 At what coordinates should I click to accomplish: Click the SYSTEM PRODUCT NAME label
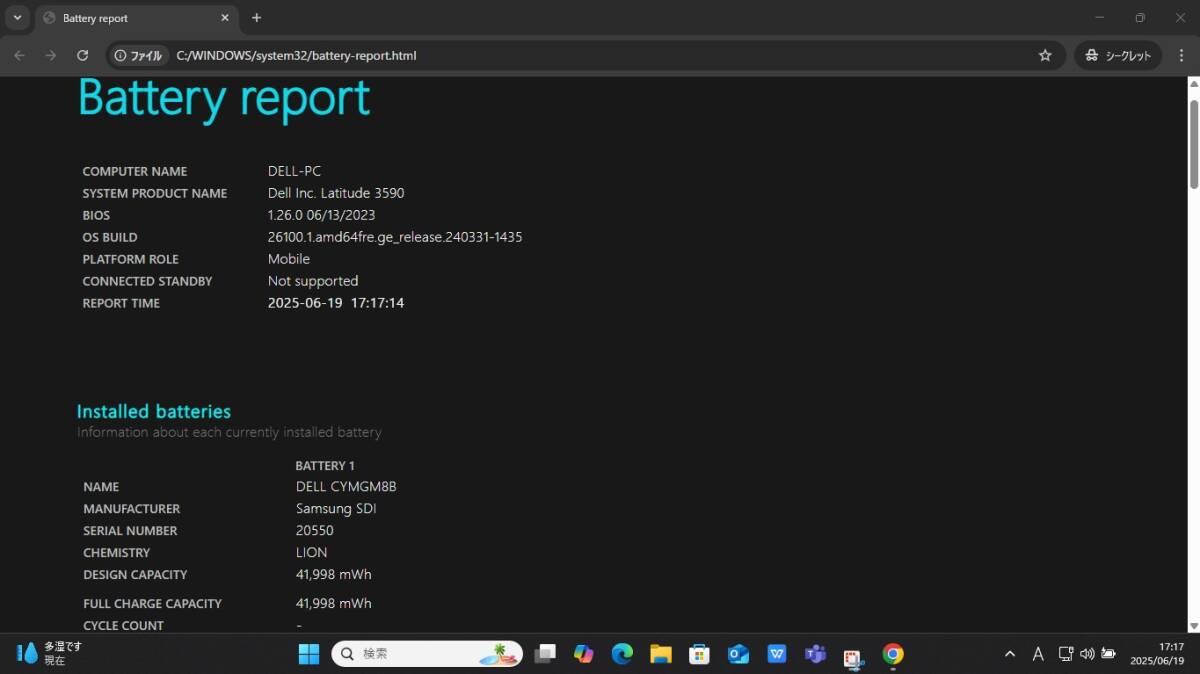(155, 193)
